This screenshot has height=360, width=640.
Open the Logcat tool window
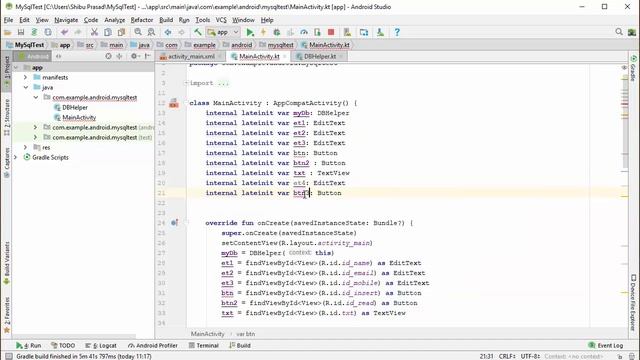tap(101, 345)
